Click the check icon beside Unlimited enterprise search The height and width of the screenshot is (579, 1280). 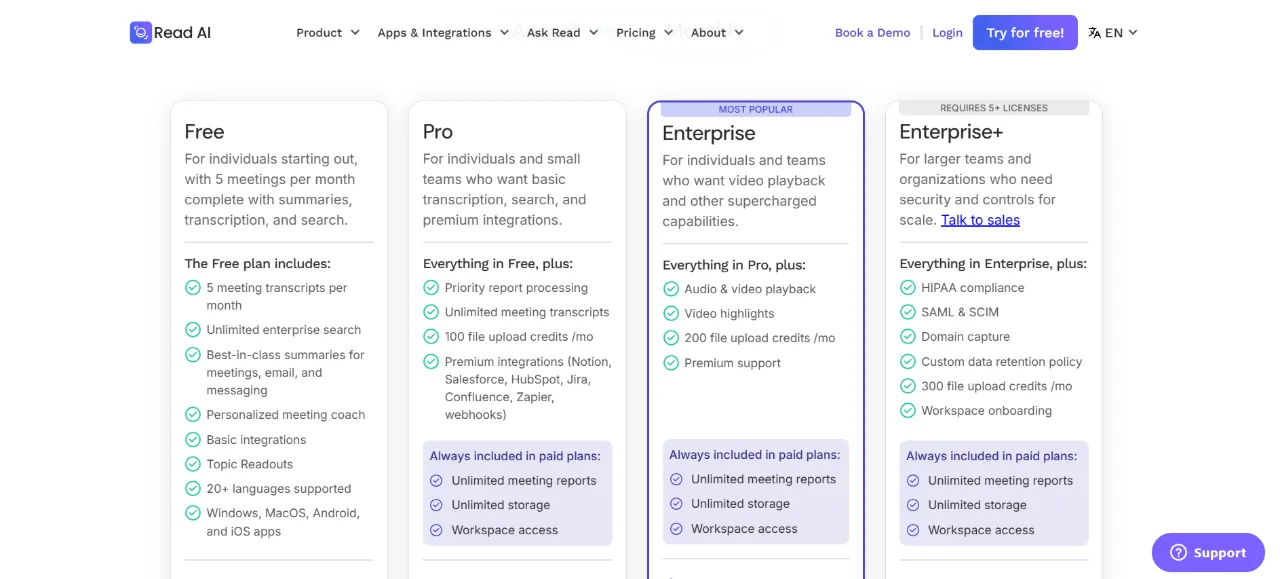point(193,329)
